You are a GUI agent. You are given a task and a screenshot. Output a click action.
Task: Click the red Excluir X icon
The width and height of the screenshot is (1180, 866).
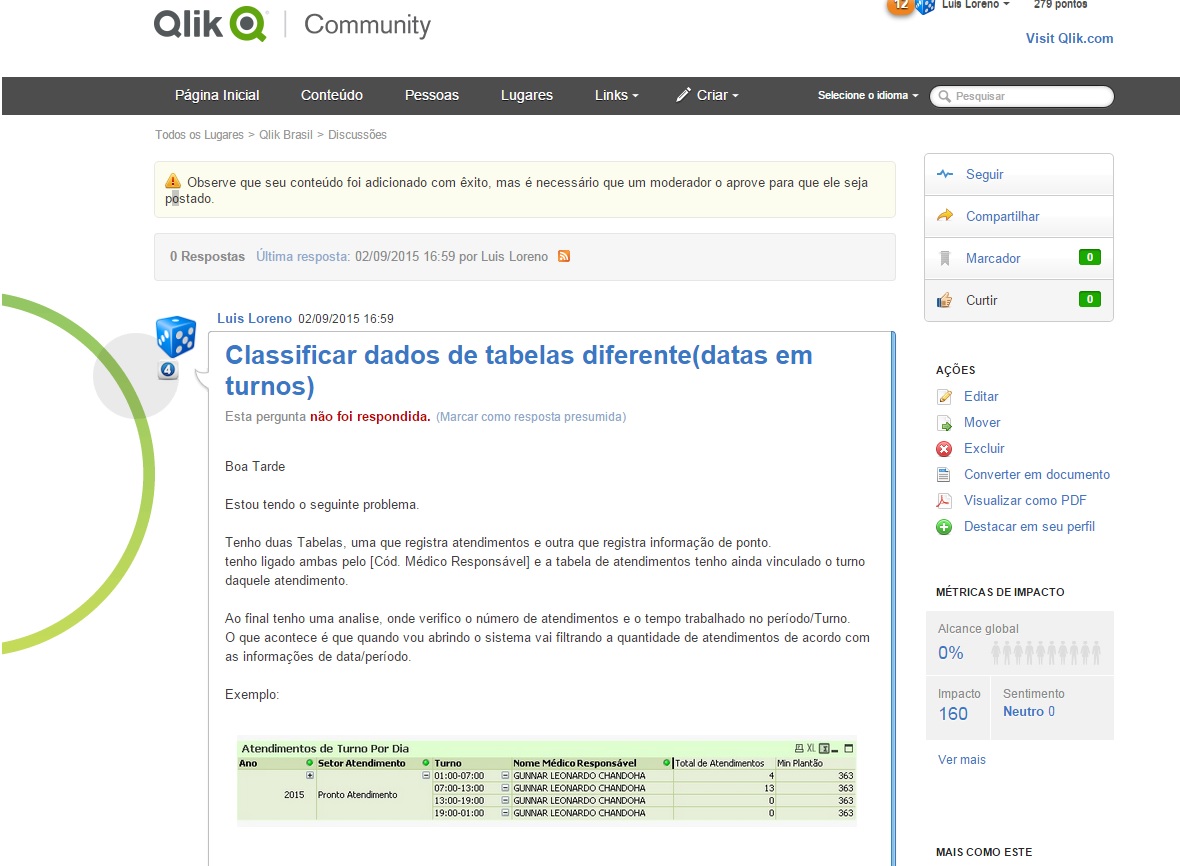click(944, 448)
